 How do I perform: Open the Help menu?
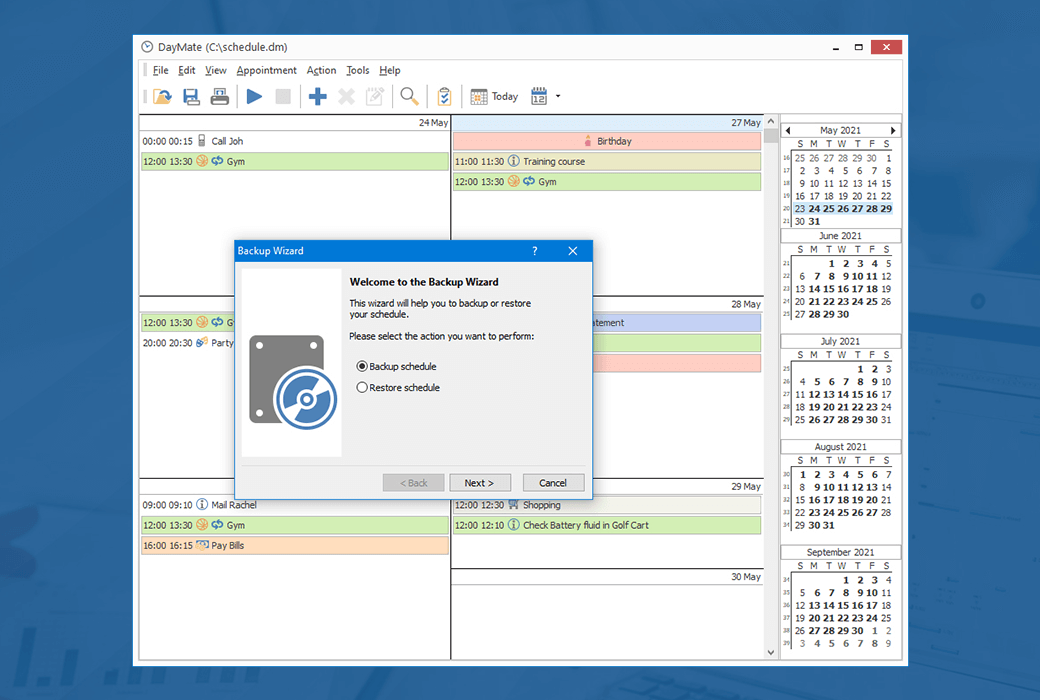click(x=390, y=70)
